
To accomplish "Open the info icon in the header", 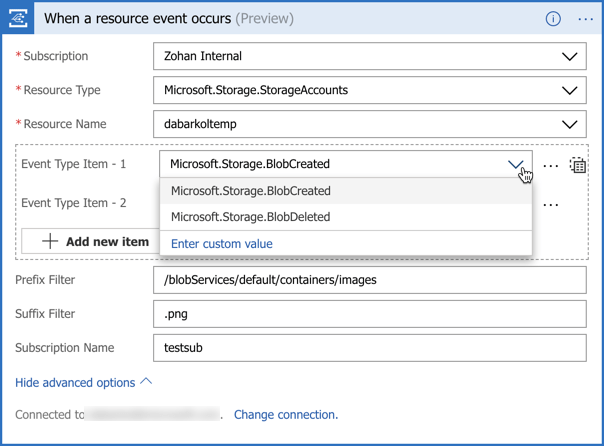I will coord(553,18).
